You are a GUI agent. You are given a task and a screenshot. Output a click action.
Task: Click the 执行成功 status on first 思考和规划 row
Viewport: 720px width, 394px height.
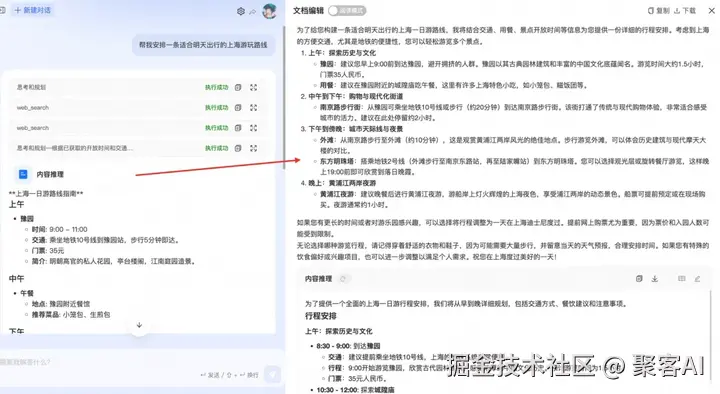point(217,87)
